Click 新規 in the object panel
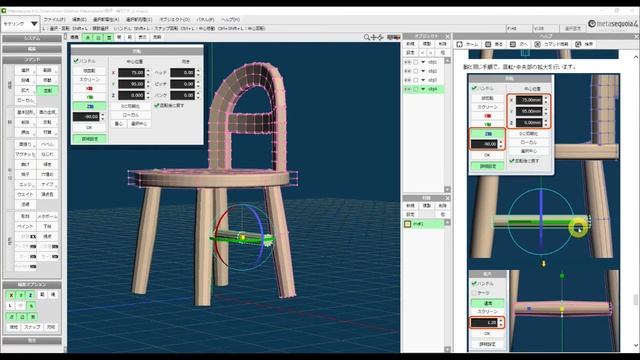The image size is (640, 360). pyautogui.click(x=410, y=44)
